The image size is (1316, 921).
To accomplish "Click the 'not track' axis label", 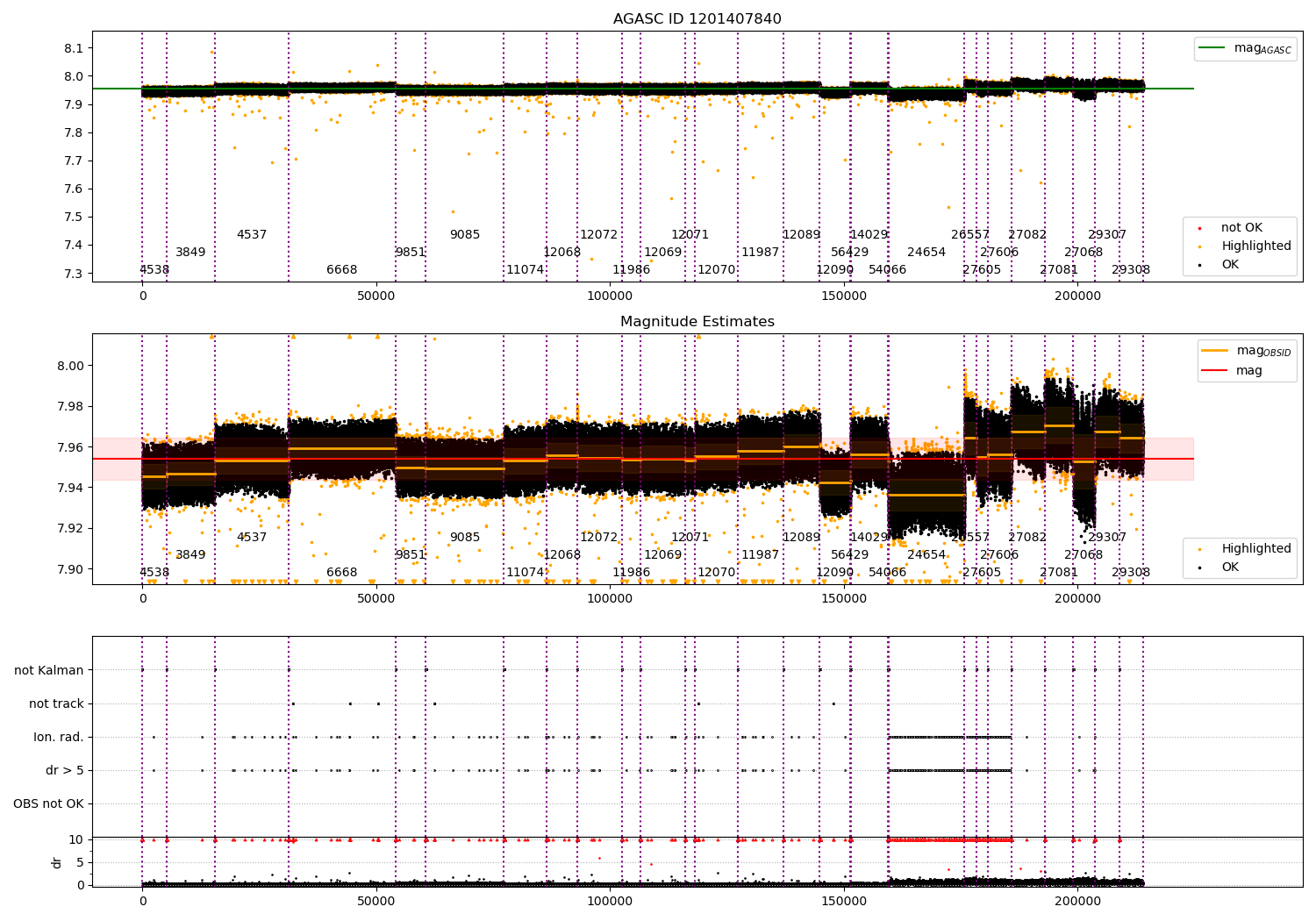I will [x=56, y=704].
